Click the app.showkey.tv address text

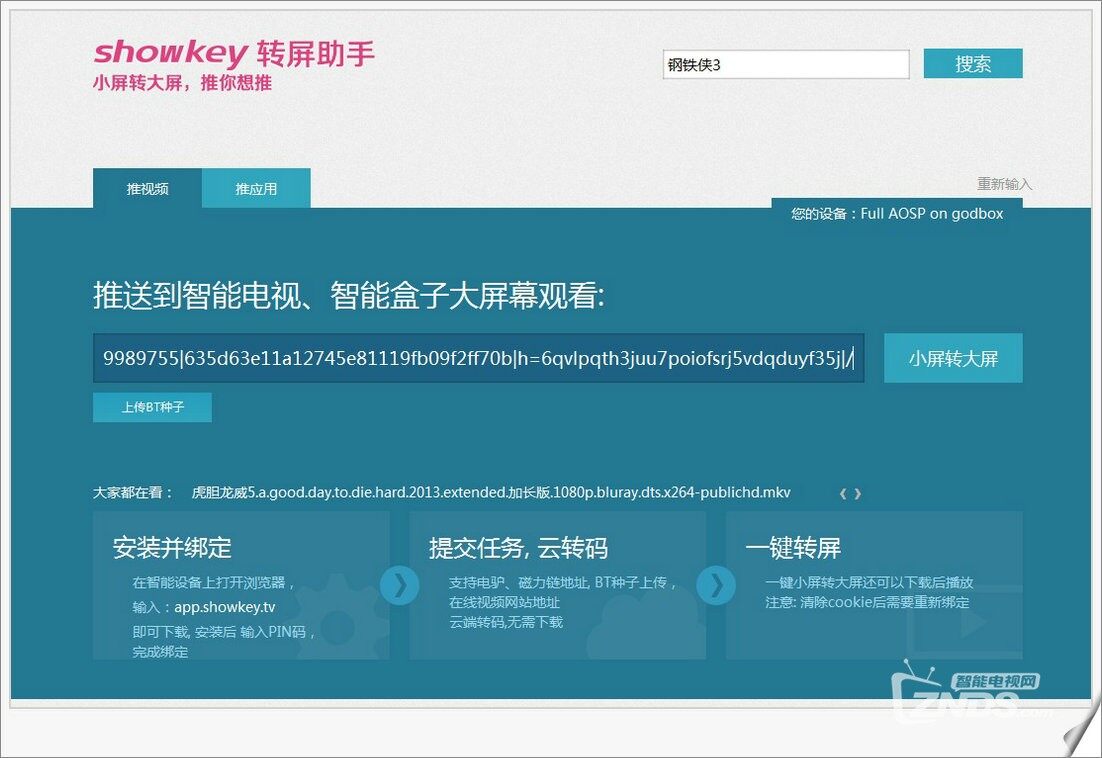225,607
